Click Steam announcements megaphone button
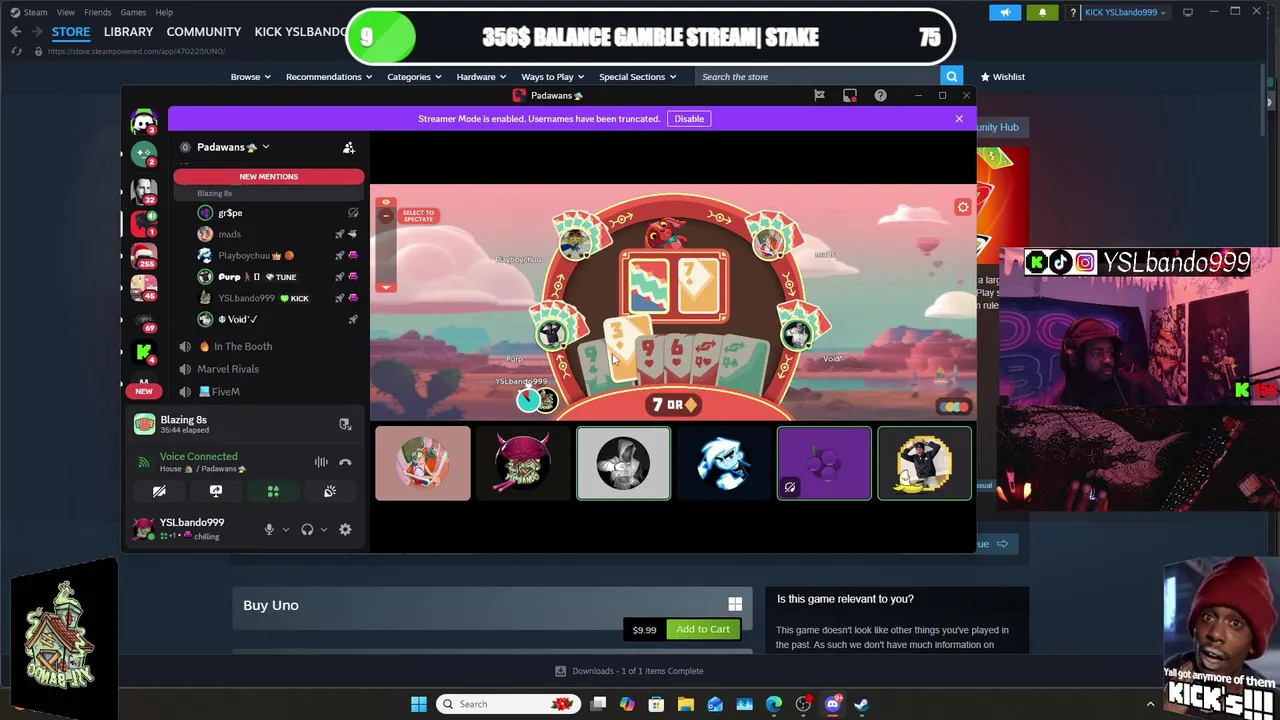This screenshot has width=1280, height=720. click(x=1005, y=12)
